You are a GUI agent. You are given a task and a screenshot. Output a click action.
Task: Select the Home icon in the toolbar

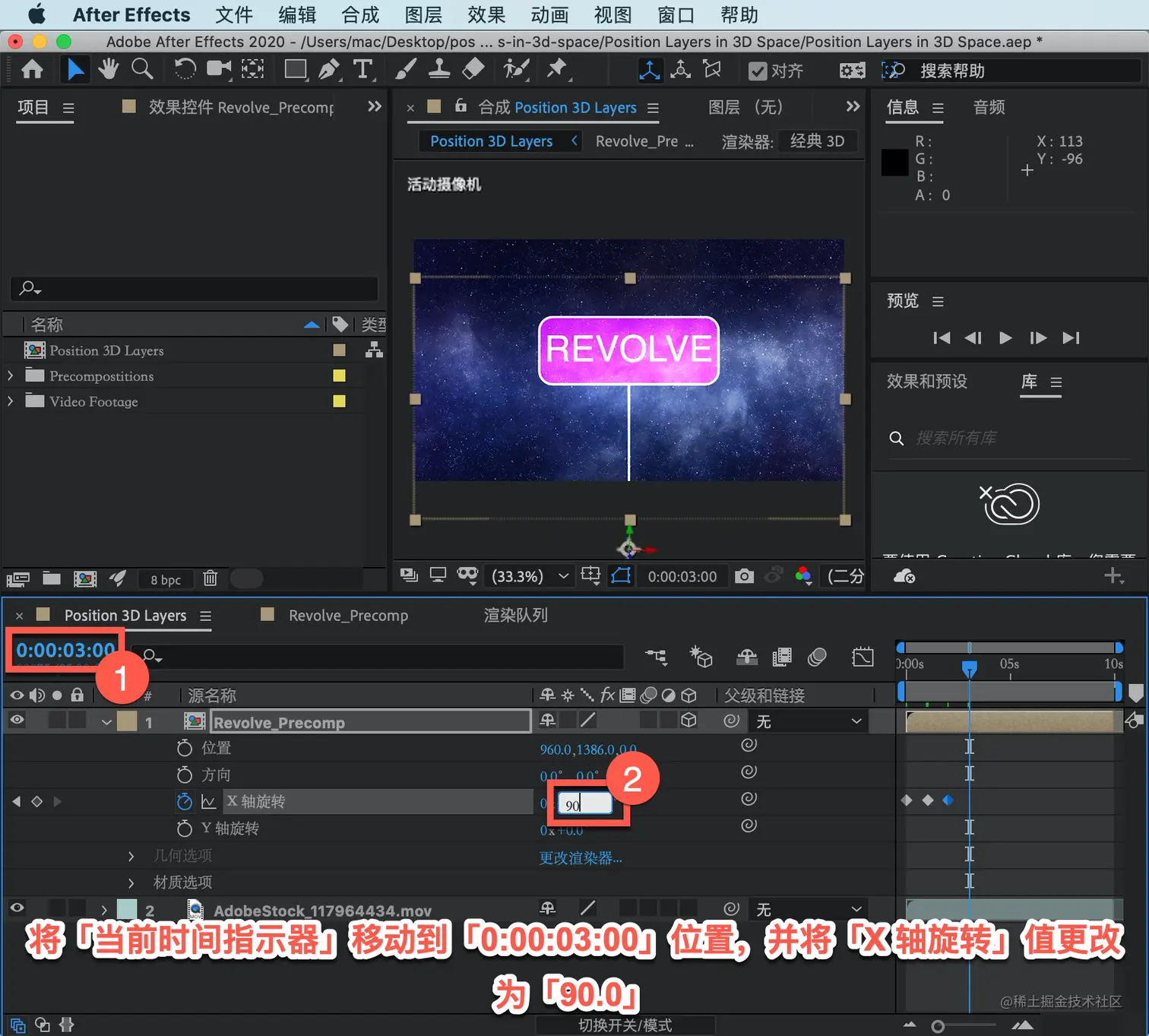pyautogui.click(x=32, y=70)
